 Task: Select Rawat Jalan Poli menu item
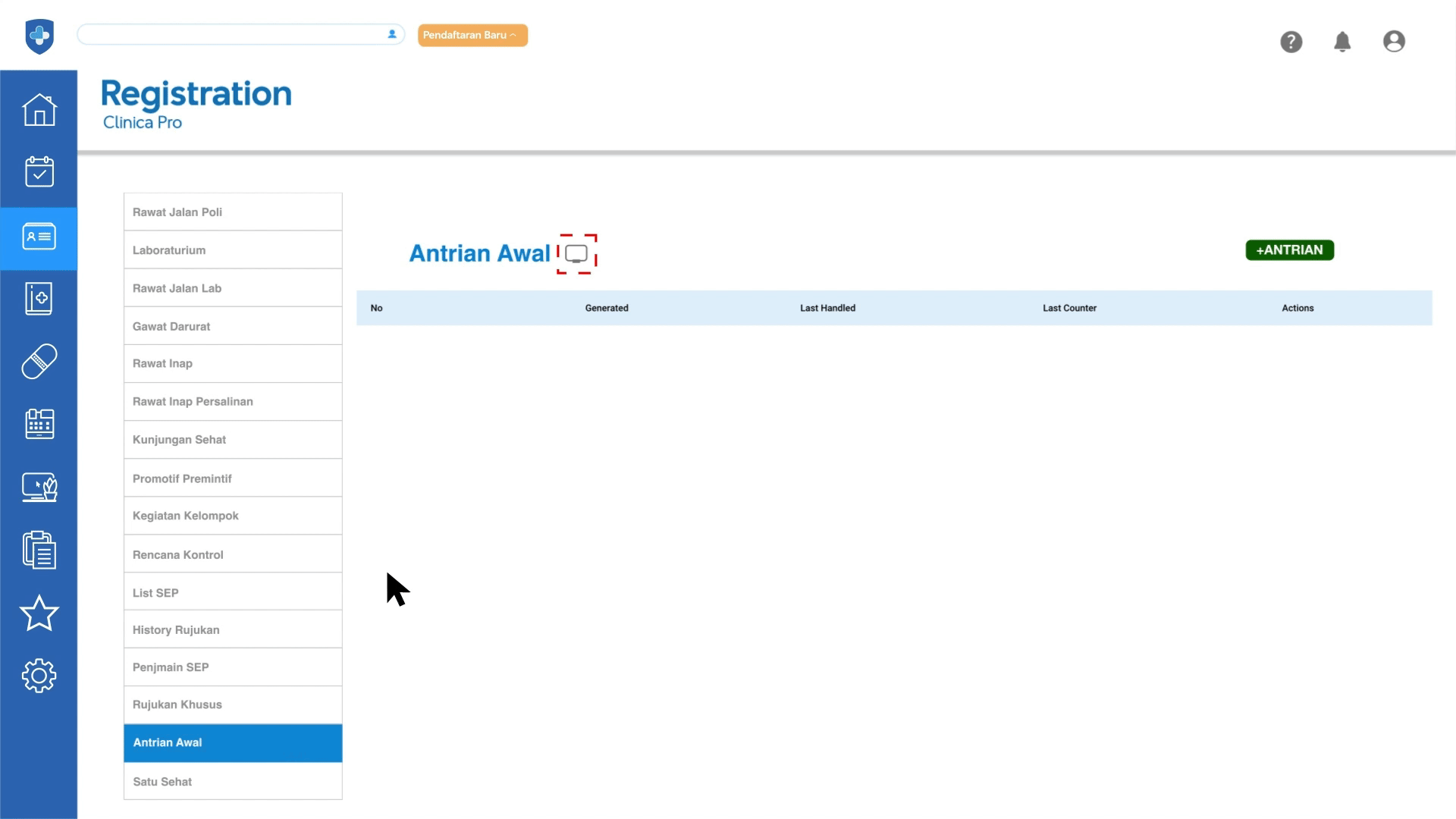[x=233, y=212]
